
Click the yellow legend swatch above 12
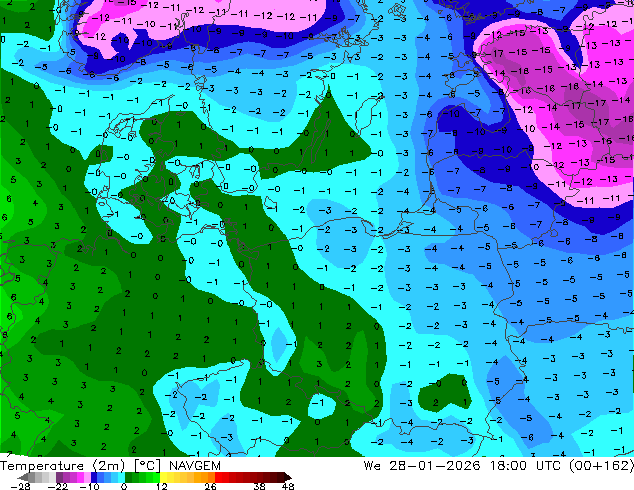pyautogui.click(x=163, y=477)
